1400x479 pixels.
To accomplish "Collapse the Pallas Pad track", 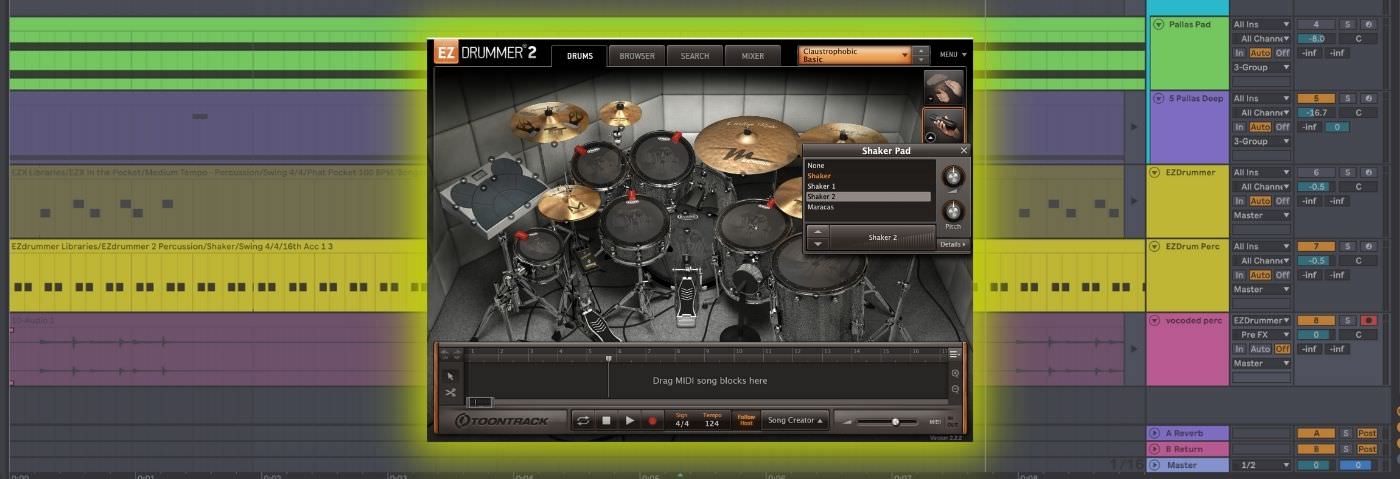I will [1158, 24].
